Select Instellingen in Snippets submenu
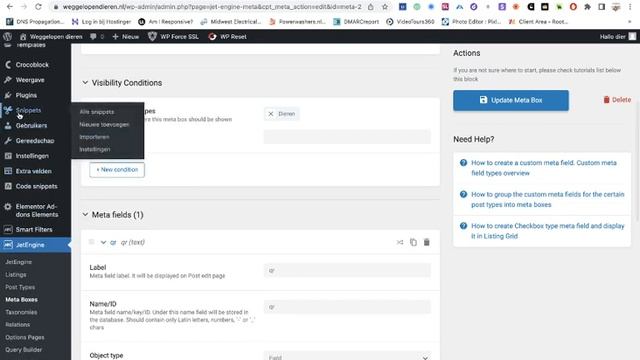This screenshot has width=640, height=360. tap(95, 149)
